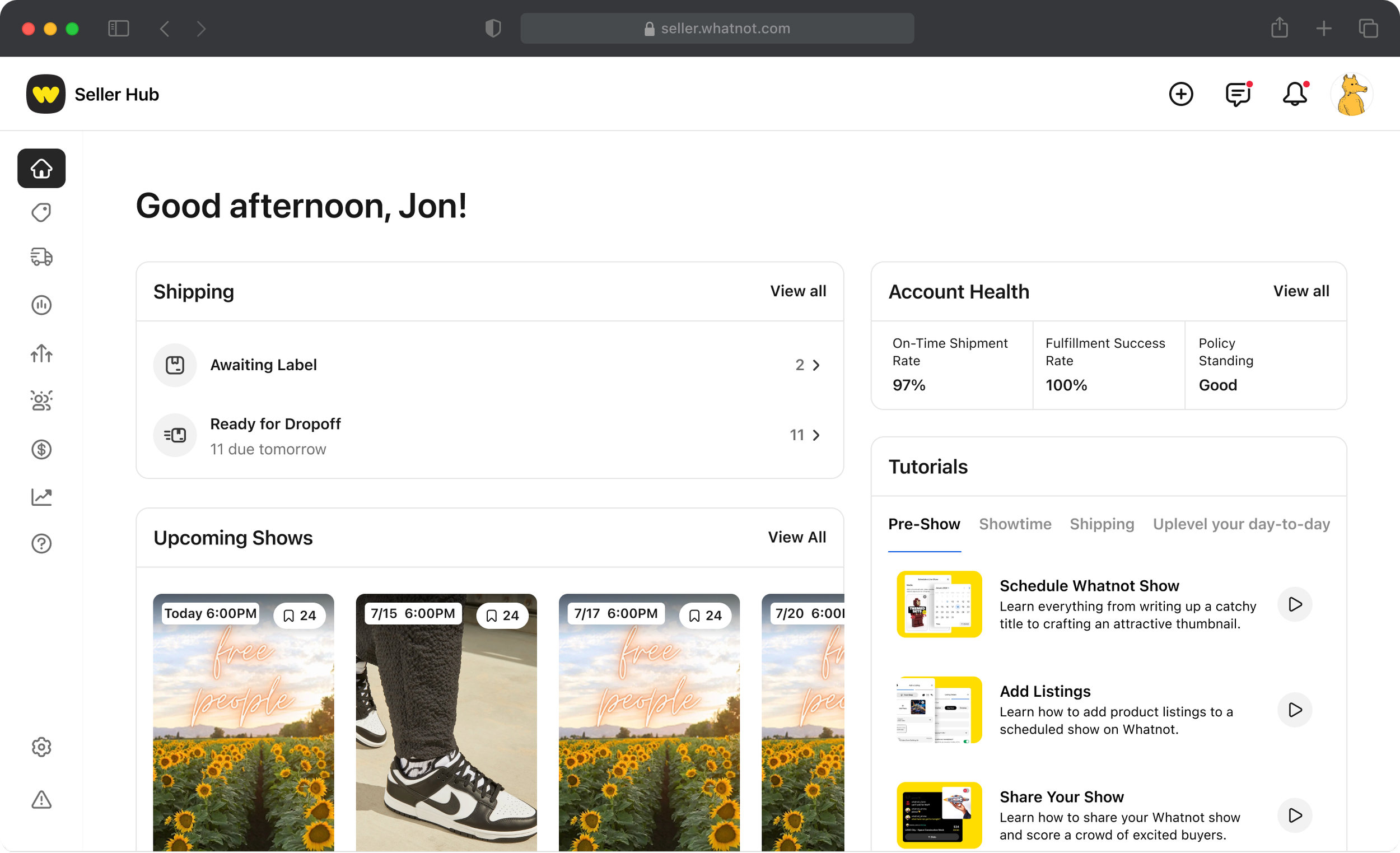
Task: Open the 7/15 6:00PM sneaker show thumbnail
Action: [446, 723]
